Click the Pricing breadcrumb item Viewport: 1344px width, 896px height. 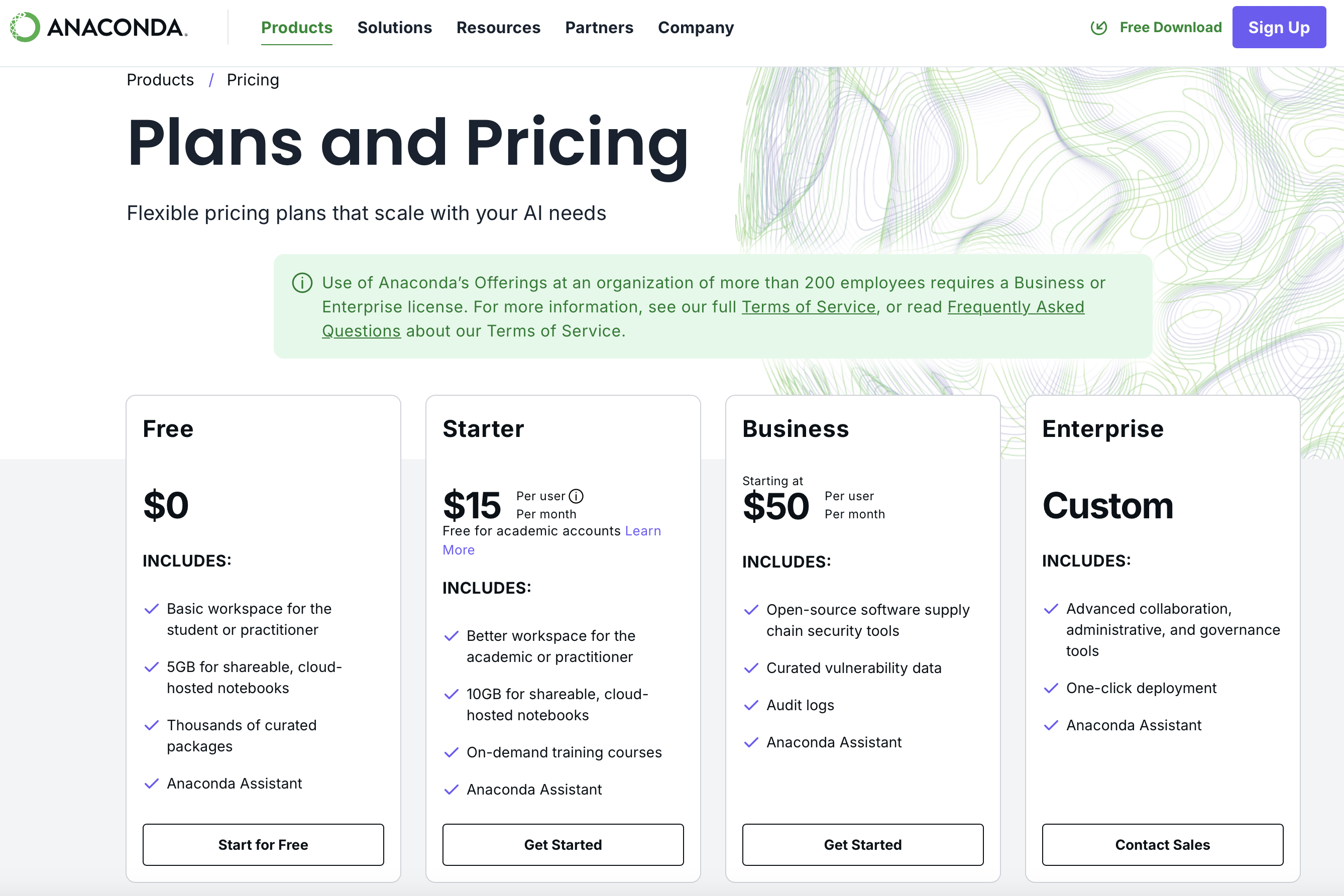253,80
